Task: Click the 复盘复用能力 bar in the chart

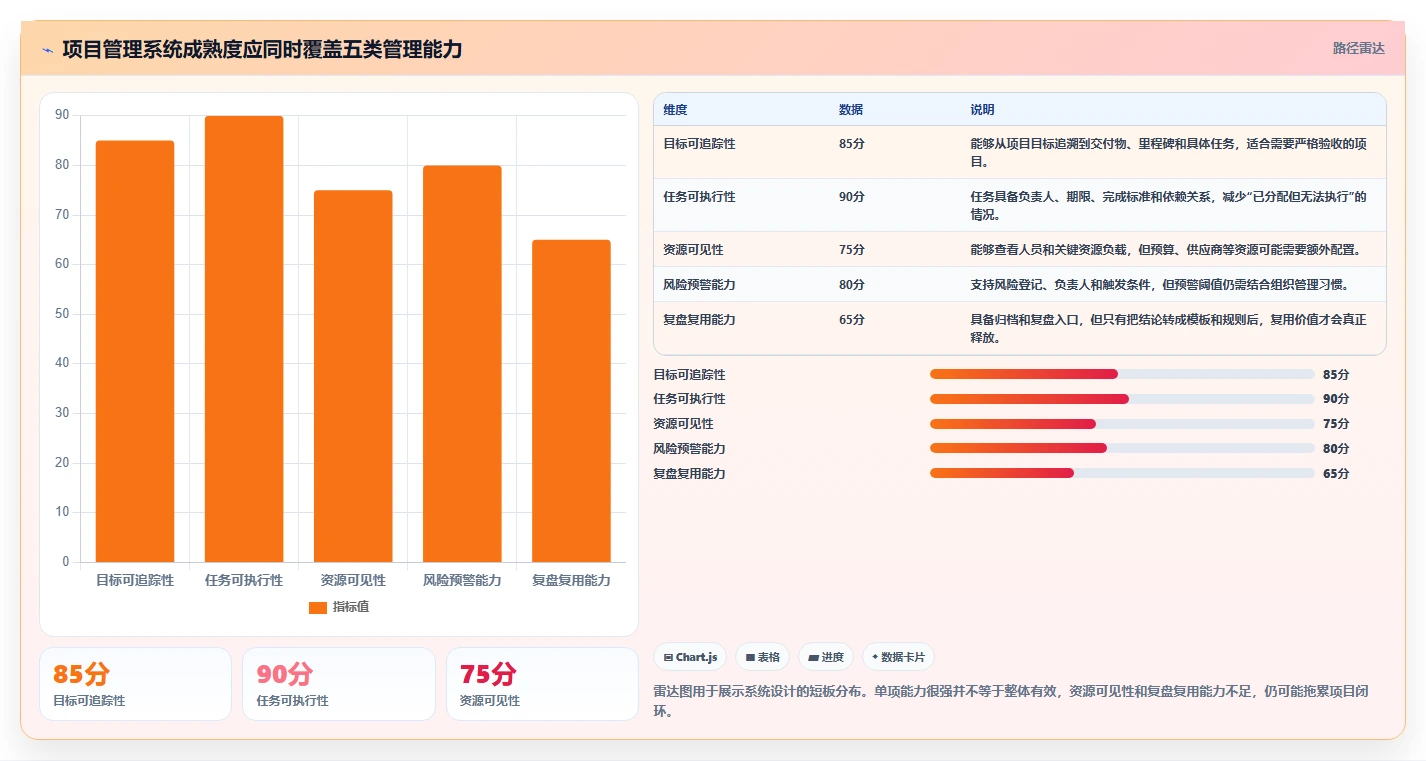Action: pos(571,401)
